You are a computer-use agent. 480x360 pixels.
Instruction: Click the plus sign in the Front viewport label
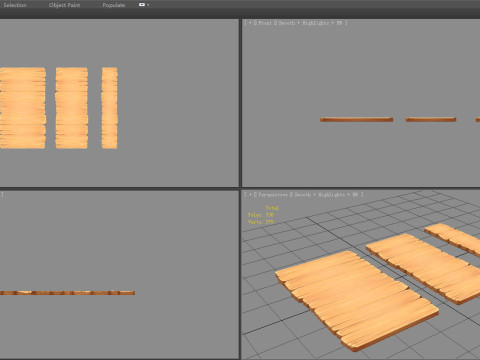[250, 23]
